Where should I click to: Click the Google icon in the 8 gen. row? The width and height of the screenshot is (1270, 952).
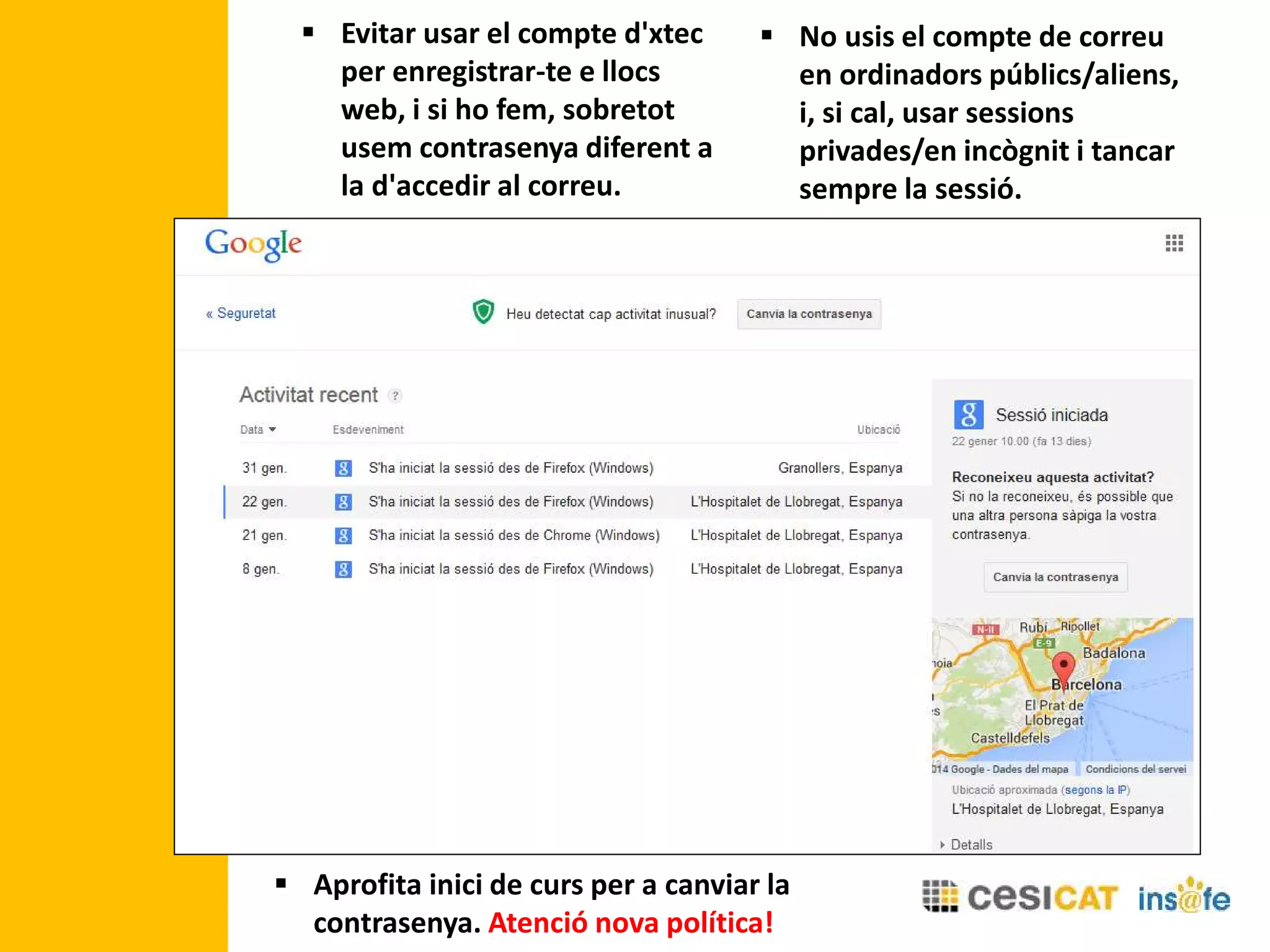click(x=343, y=569)
